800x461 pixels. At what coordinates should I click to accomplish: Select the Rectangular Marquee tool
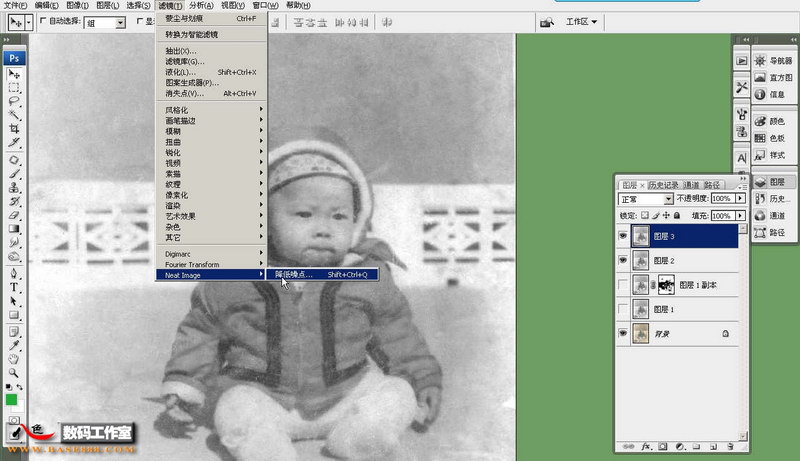[14, 88]
